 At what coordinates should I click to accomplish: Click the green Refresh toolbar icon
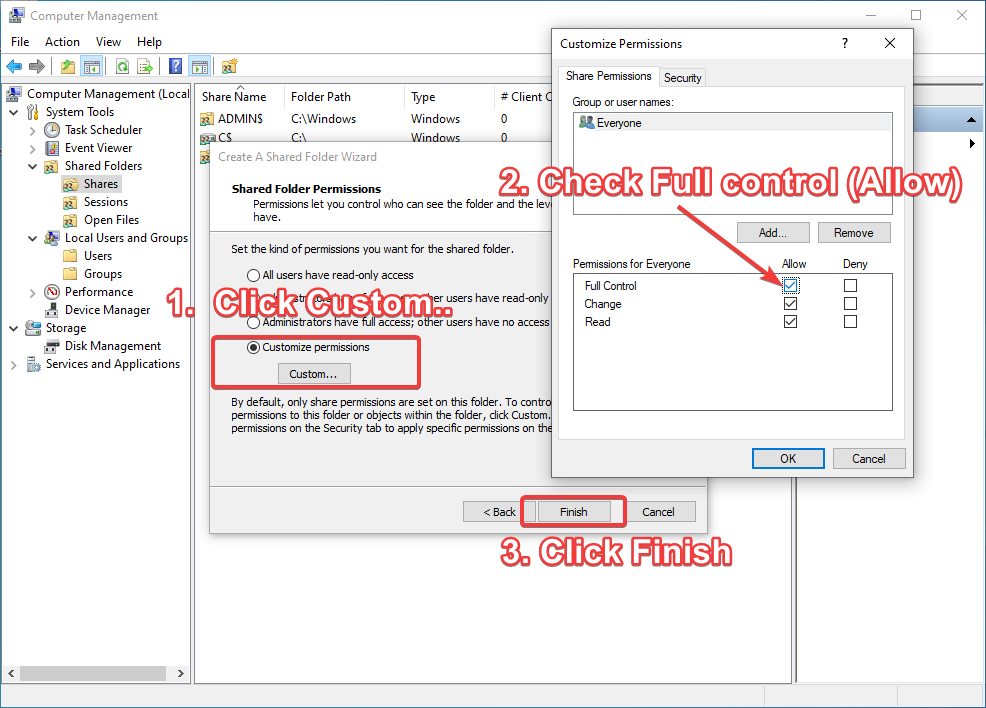pyautogui.click(x=123, y=66)
